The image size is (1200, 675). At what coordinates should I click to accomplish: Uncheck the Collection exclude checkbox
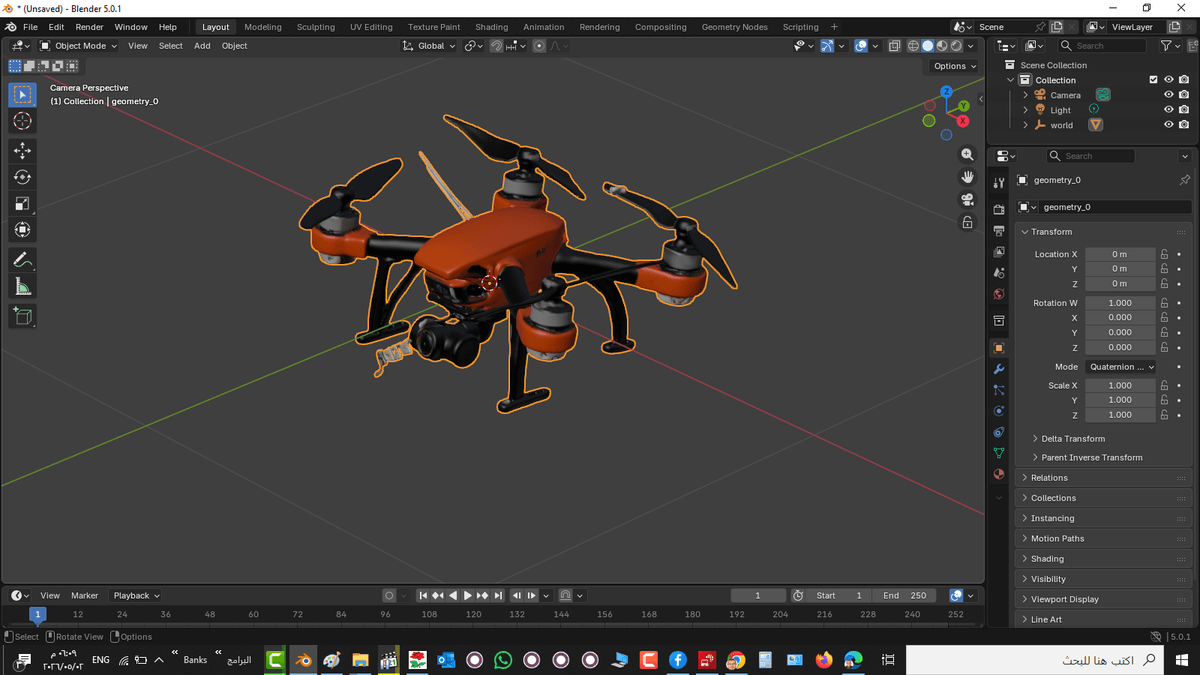coord(1153,80)
